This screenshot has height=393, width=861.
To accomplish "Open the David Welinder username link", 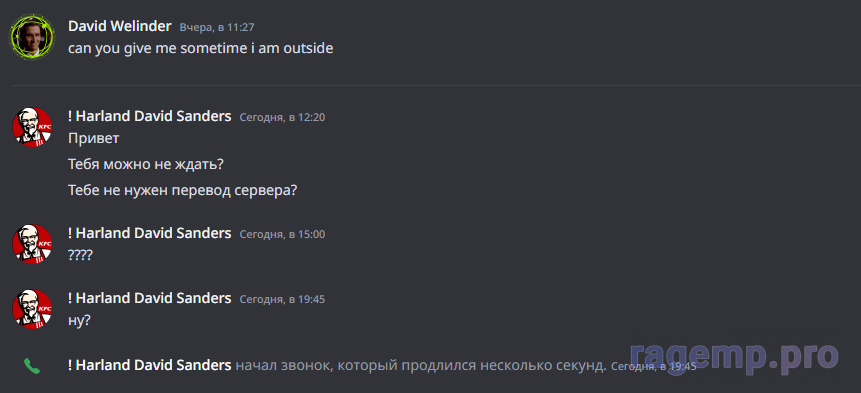I will 120,26.
